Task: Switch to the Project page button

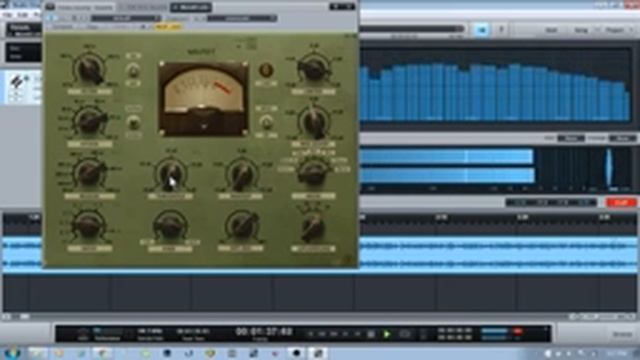Action: click(x=615, y=30)
